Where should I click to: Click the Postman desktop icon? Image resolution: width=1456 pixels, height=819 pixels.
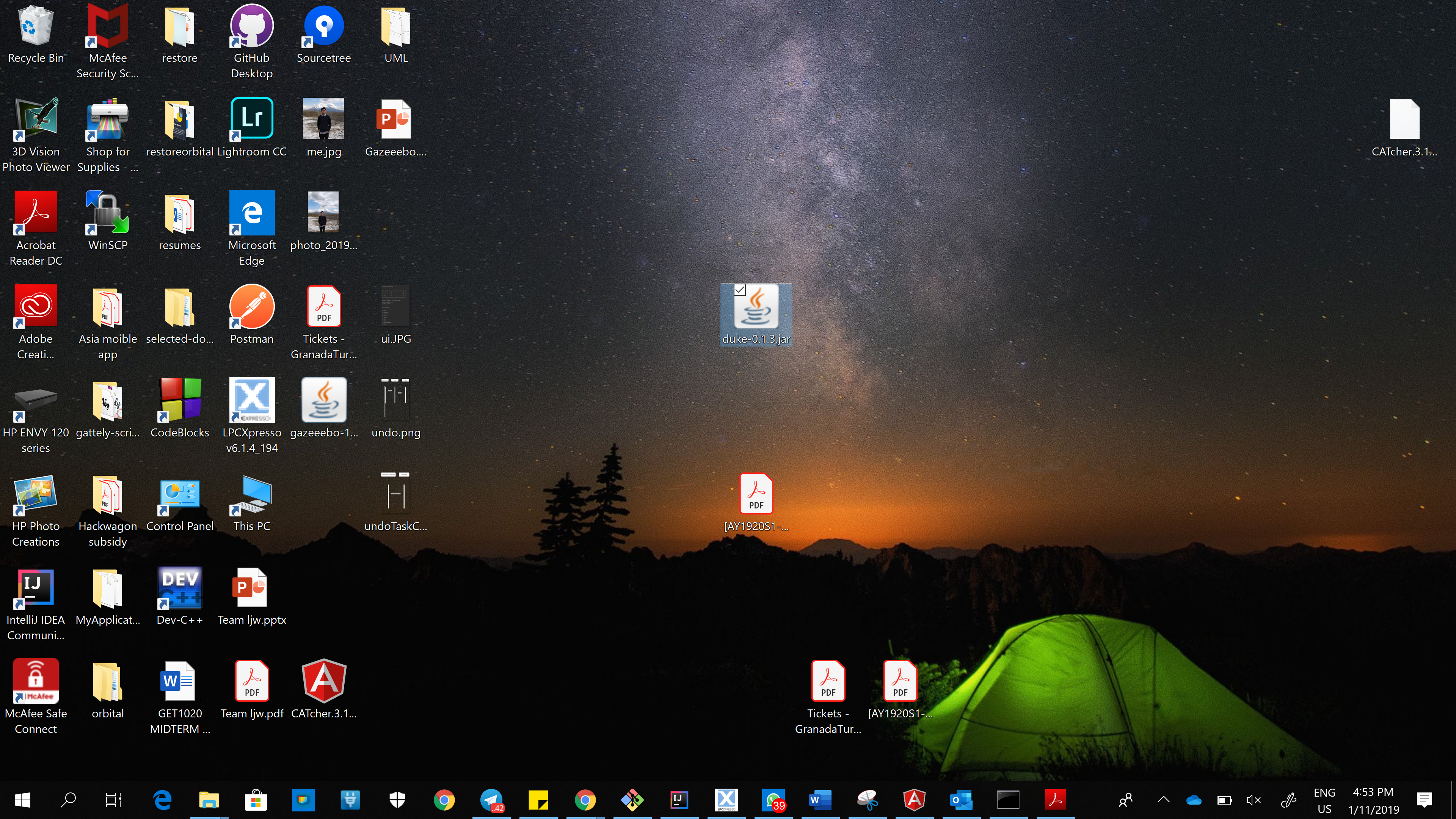coord(251,307)
